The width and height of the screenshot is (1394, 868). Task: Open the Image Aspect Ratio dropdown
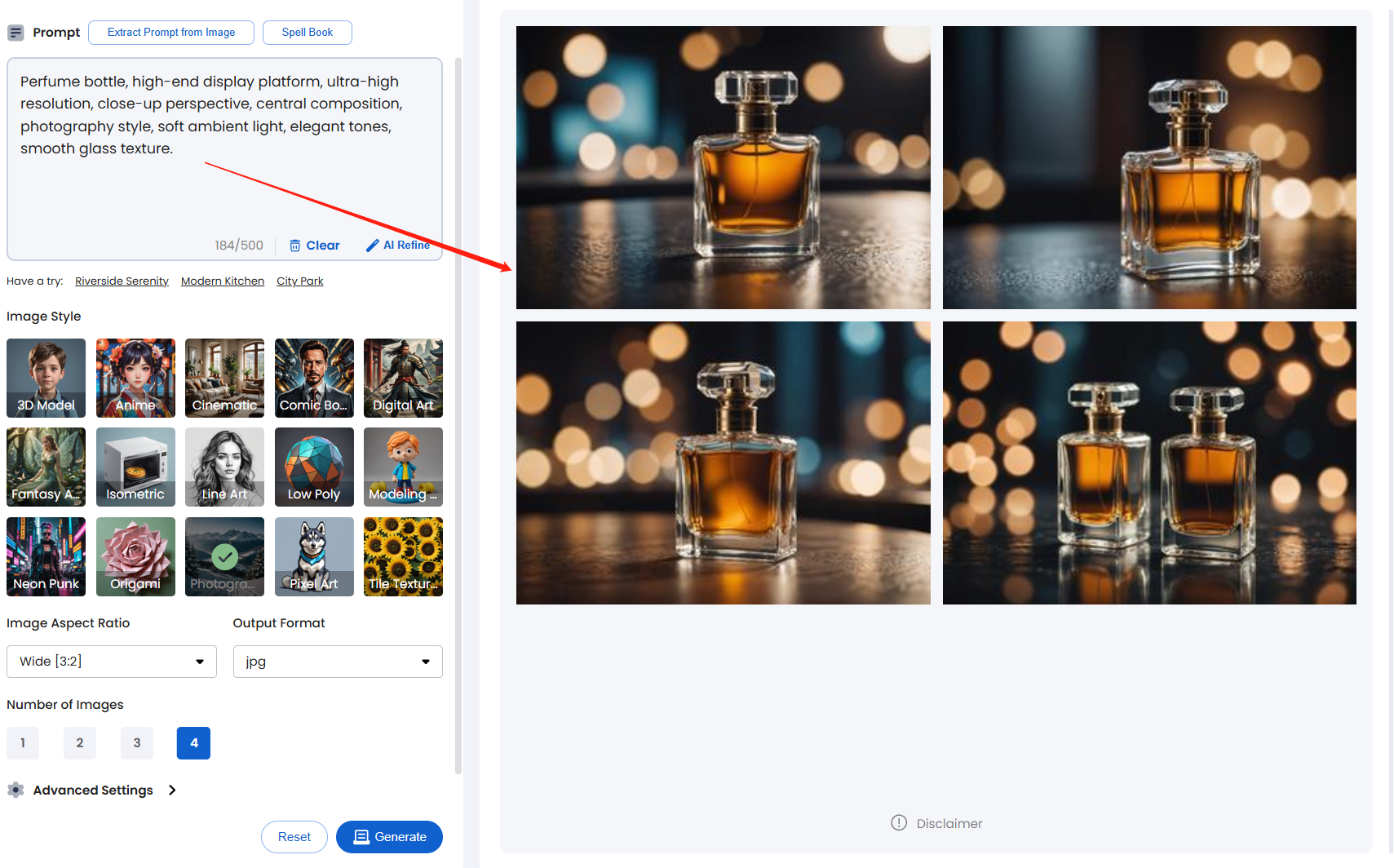[x=112, y=662]
